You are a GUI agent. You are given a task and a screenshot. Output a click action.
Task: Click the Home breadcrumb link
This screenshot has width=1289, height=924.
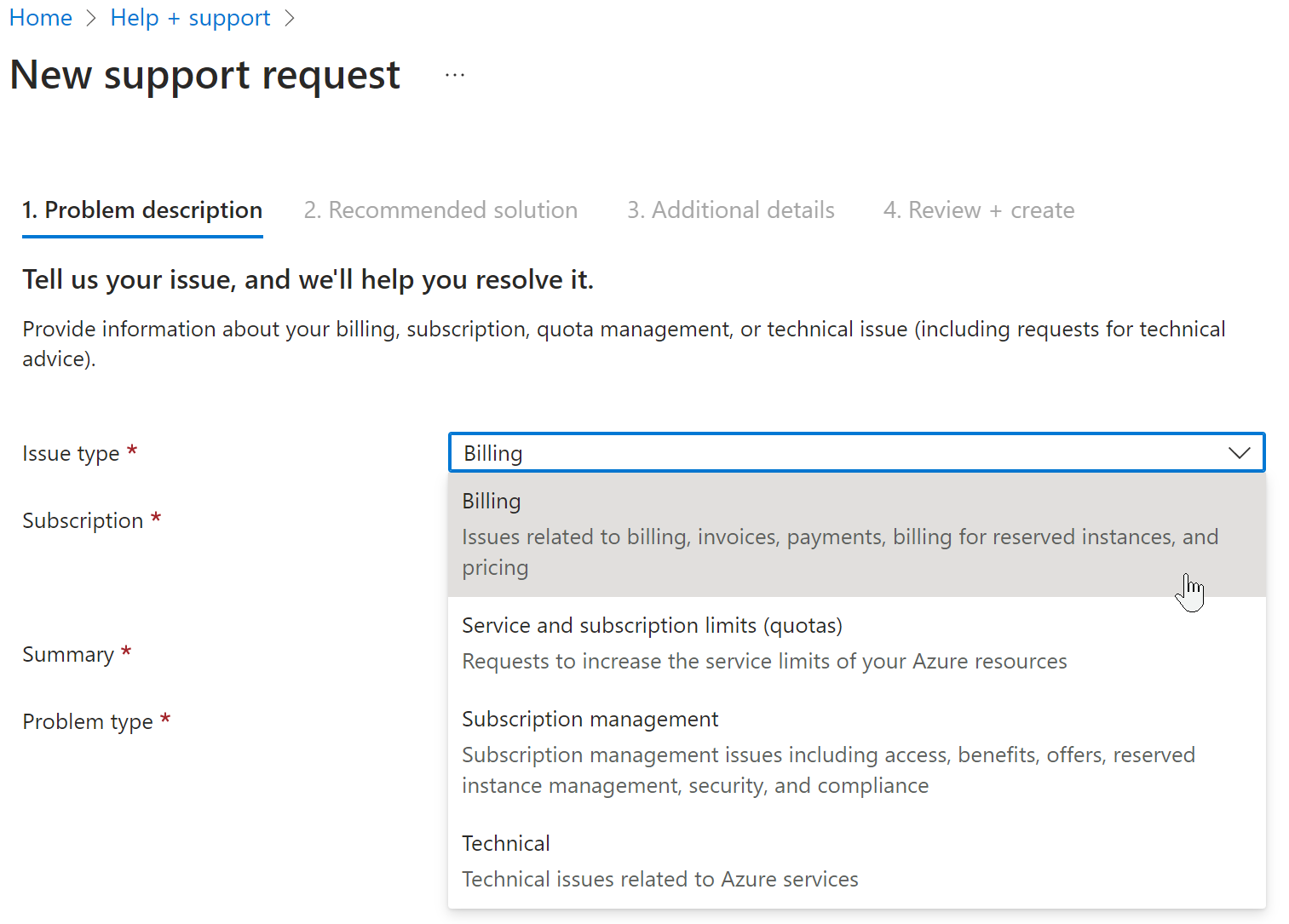40,17
